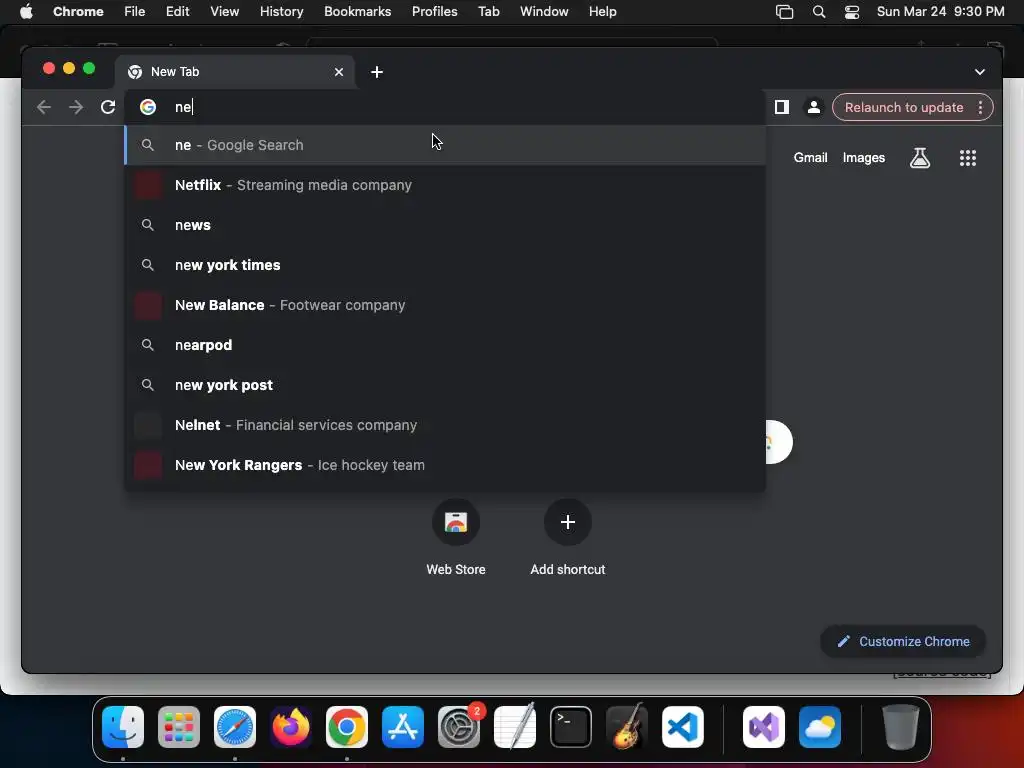Open the Window menu
1024x768 pixels.
click(x=544, y=12)
